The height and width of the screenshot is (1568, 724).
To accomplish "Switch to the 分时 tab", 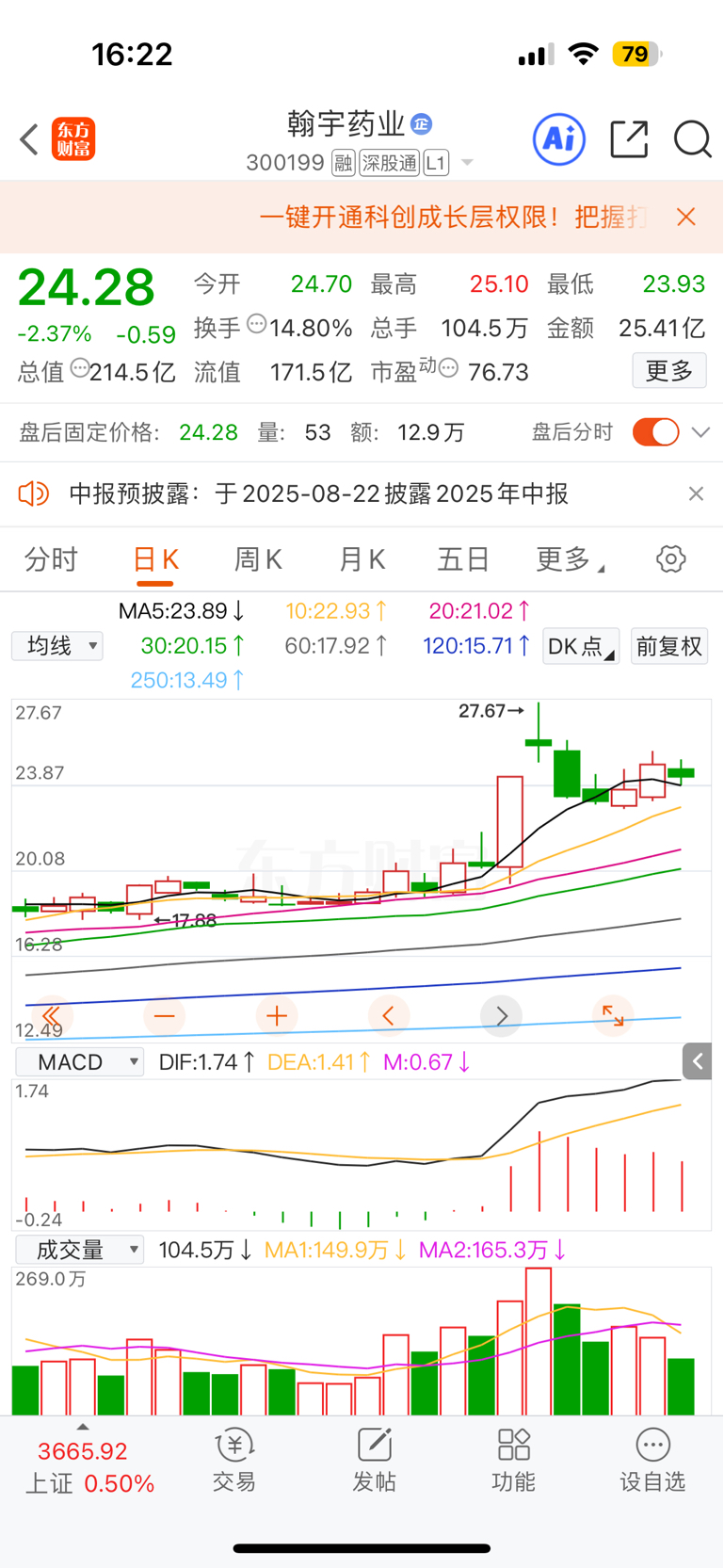I will click(x=51, y=559).
